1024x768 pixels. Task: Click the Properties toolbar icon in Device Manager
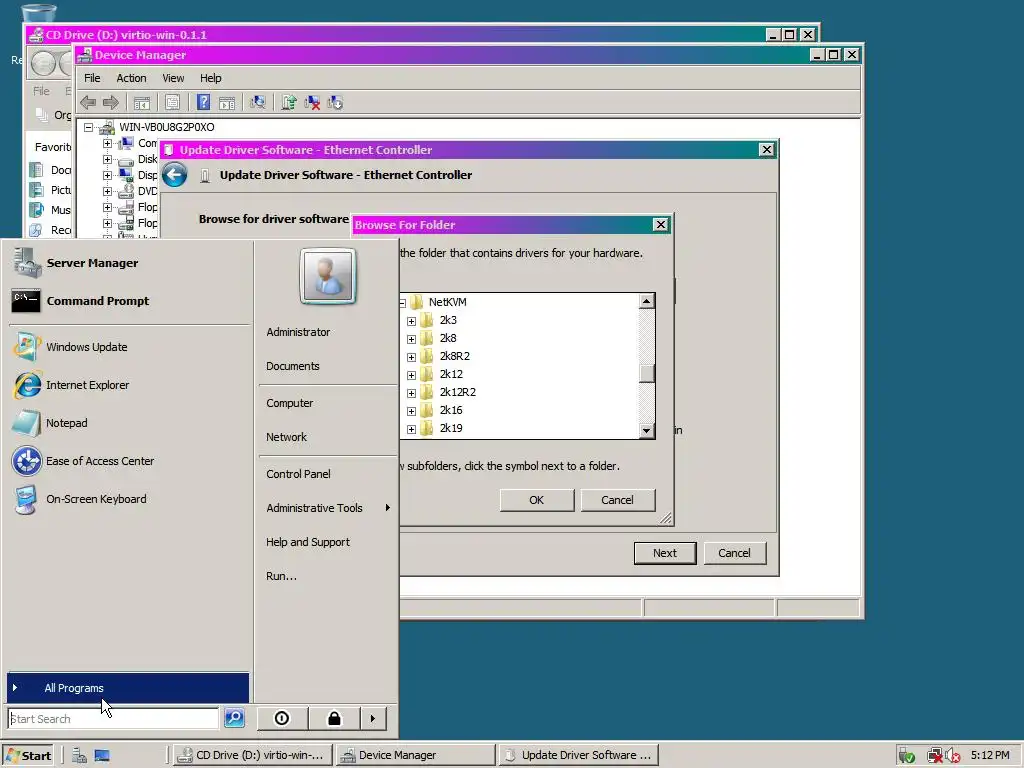click(172, 103)
